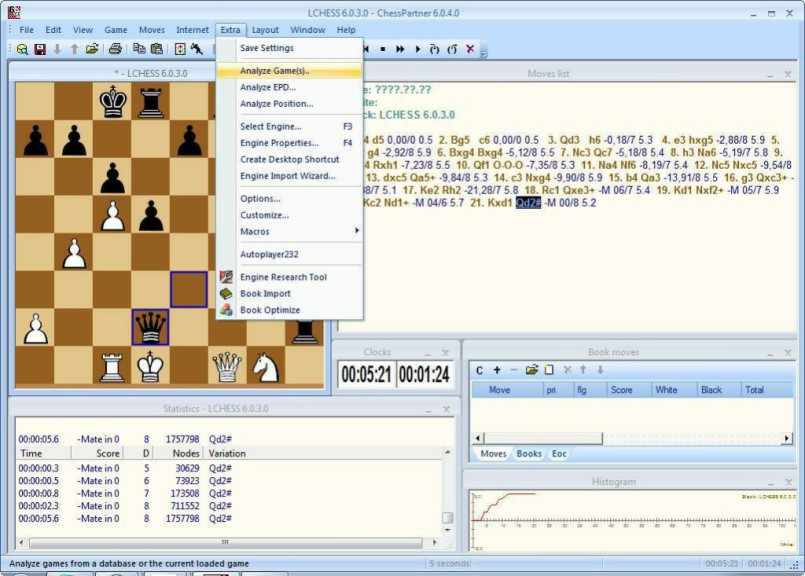Viewport: 805px width, 576px height.
Task: Click the red X icon in the main toolbar
Action: [x=470, y=48]
